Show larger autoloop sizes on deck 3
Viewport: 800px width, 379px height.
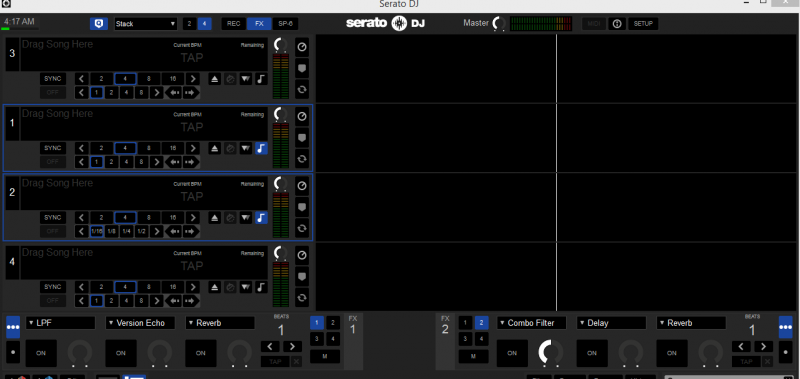point(192,79)
